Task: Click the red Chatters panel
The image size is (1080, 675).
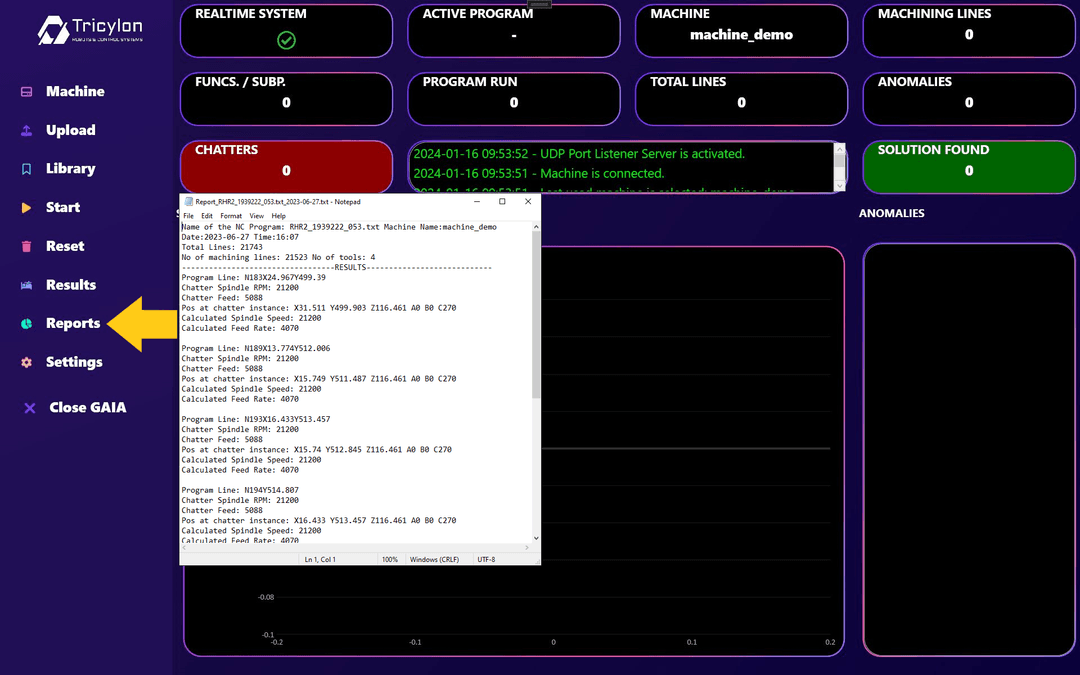Action: (x=286, y=166)
